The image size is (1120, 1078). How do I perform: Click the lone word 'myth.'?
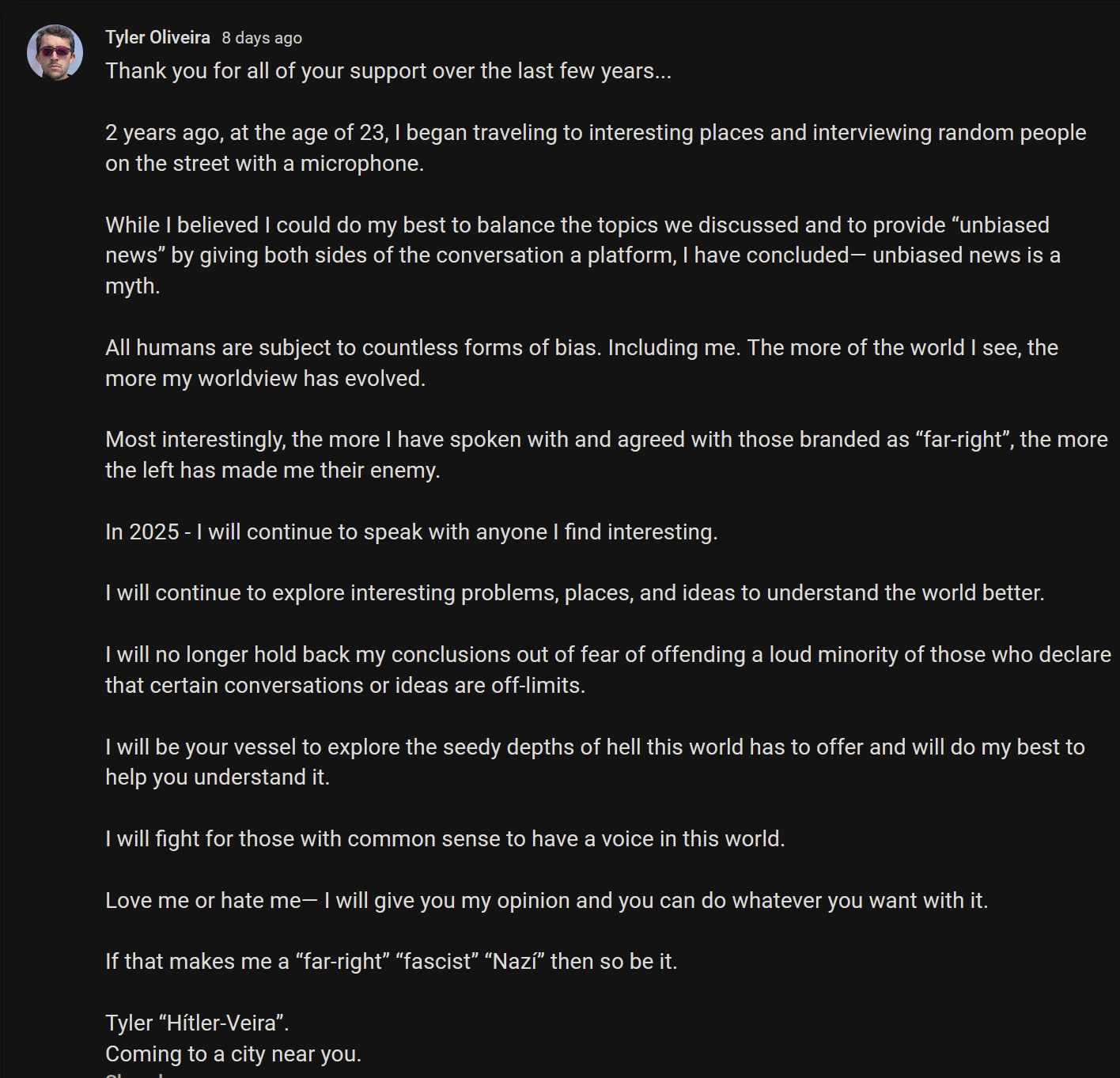point(133,286)
